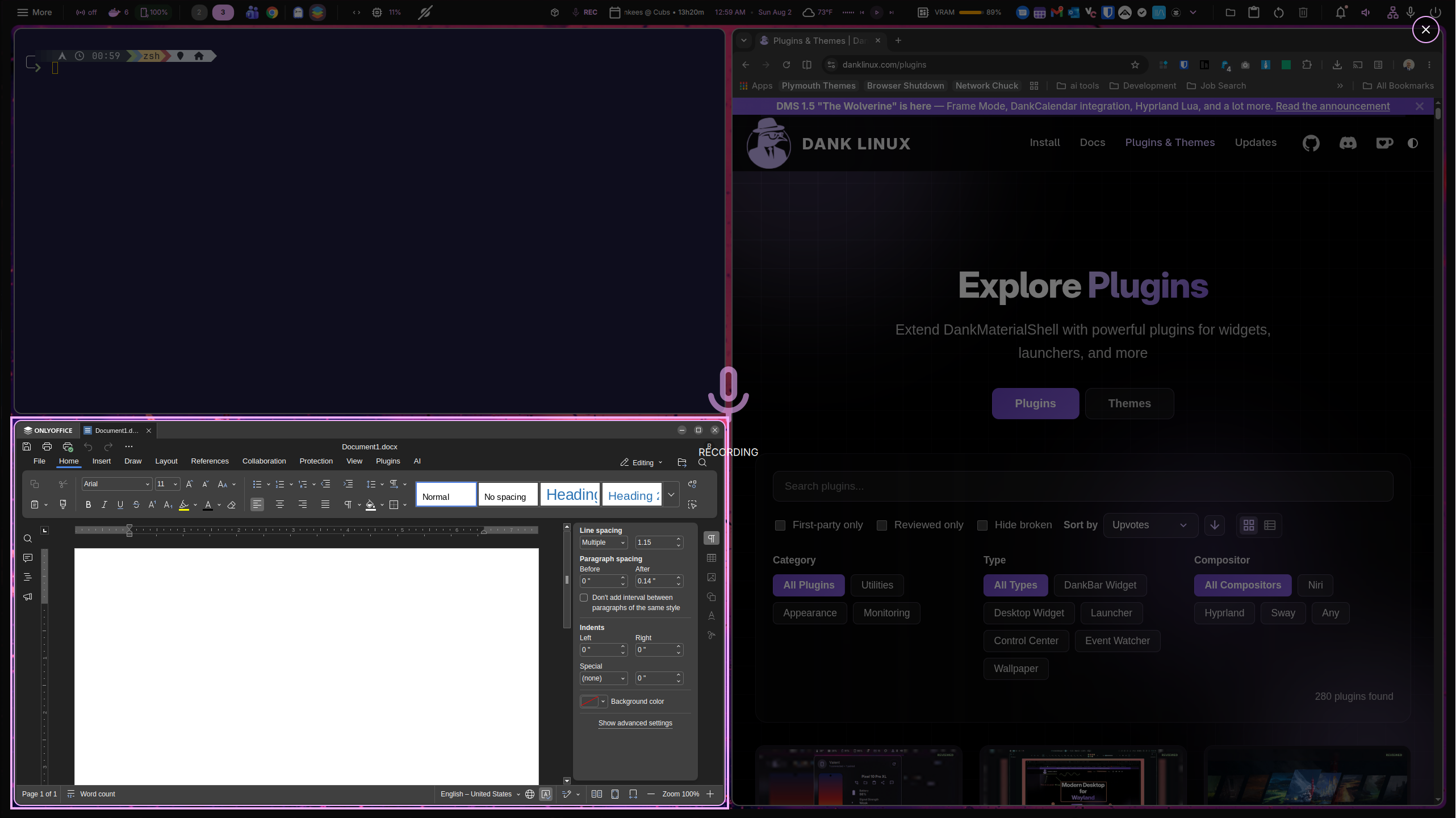The image size is (1456, 818).
Task: Toggle sort direction arrow next to Upvotes
Action: (1215, 525)
